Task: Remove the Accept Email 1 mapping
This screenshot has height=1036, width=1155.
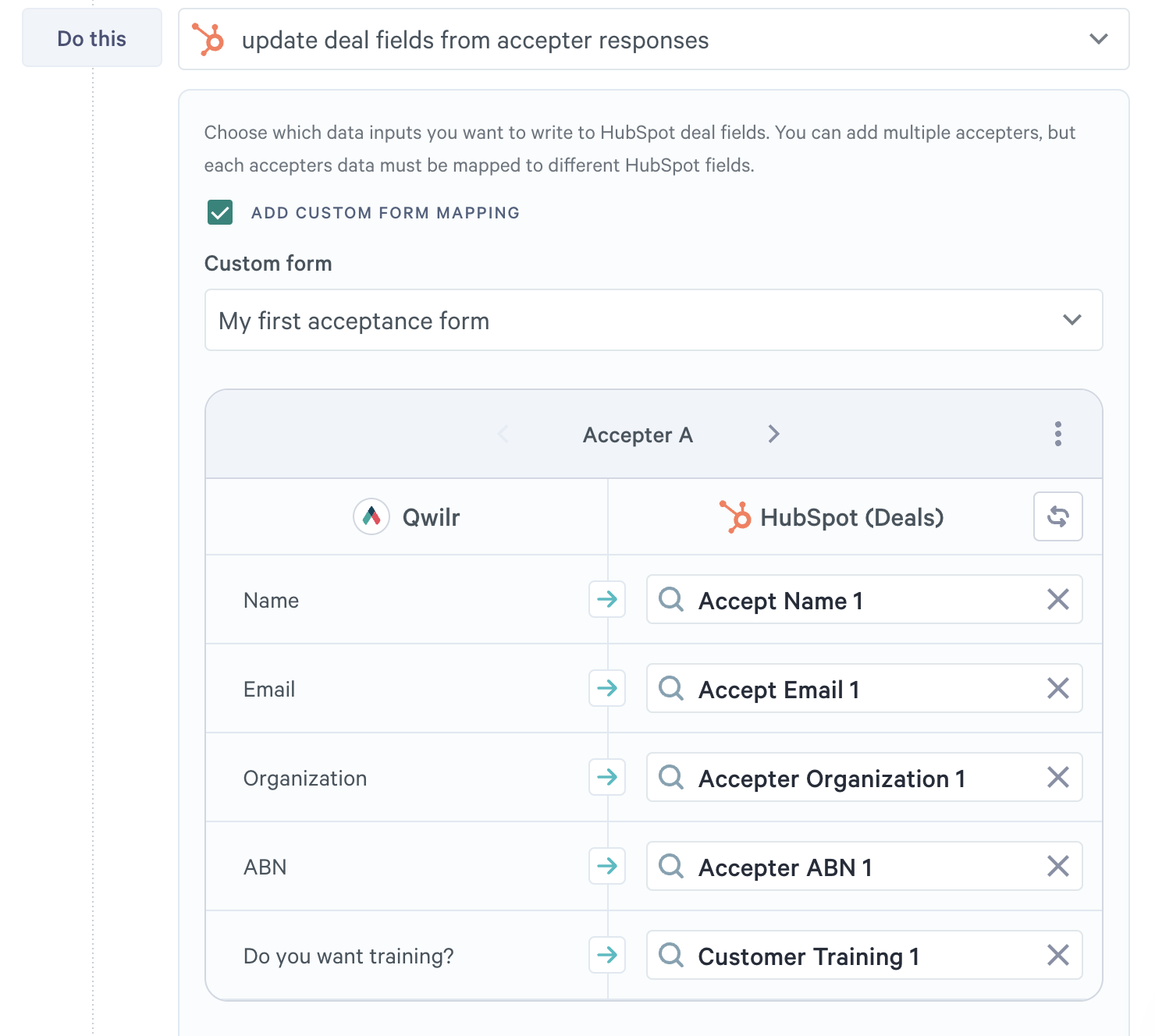Action: click(1057, 689)
